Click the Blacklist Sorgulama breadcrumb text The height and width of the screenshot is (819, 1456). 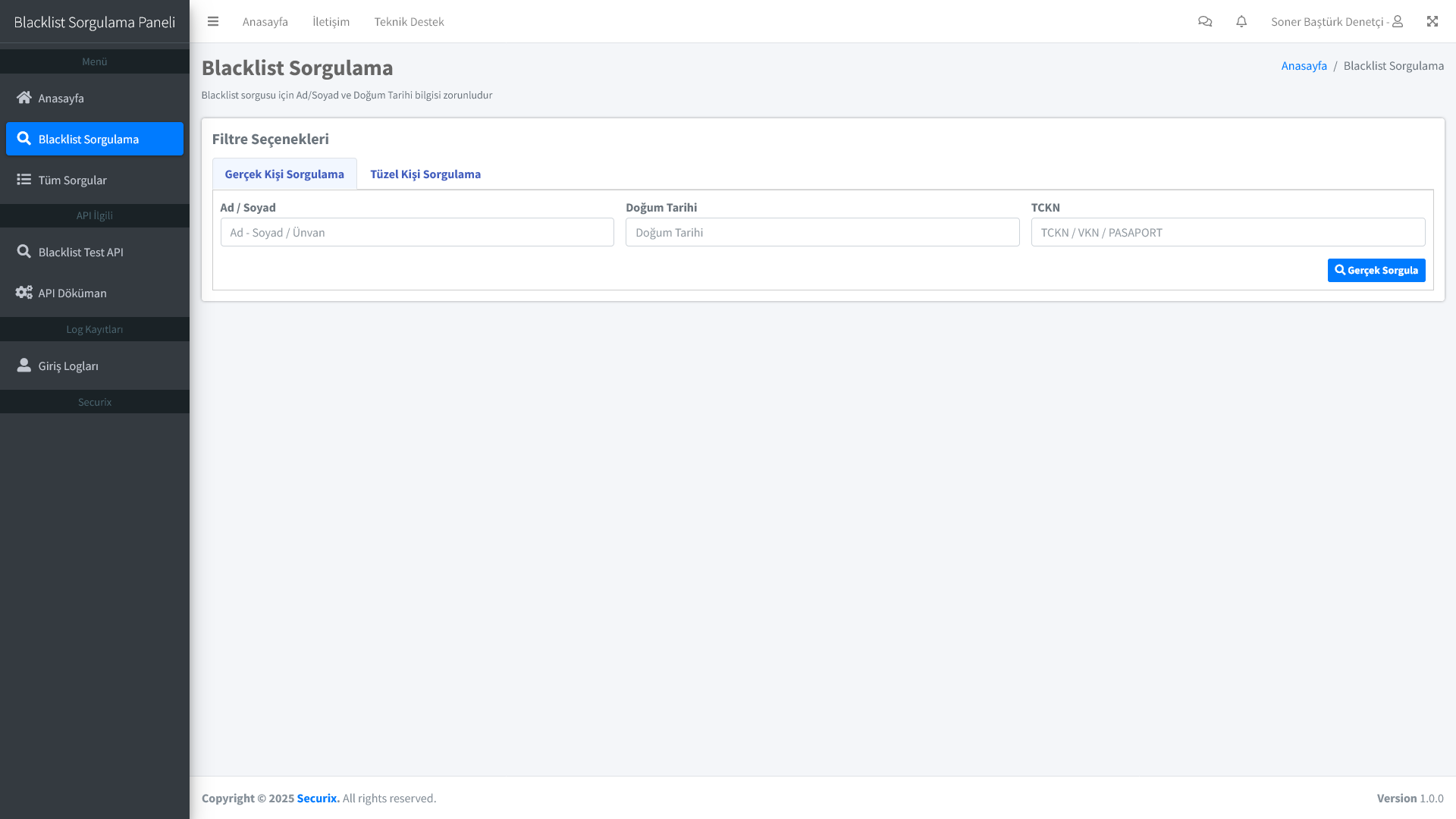pos(1394,65)
